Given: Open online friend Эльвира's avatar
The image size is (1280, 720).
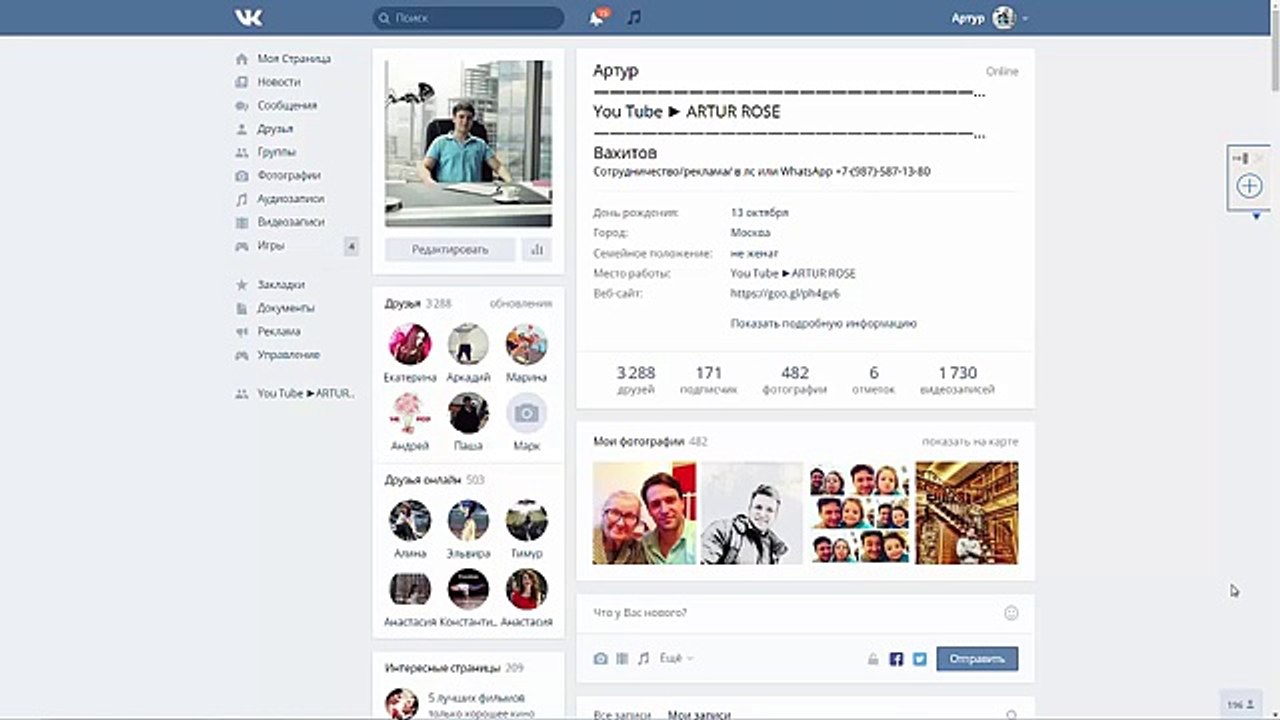Looking at the screenshot, I should tap(468, 521).
